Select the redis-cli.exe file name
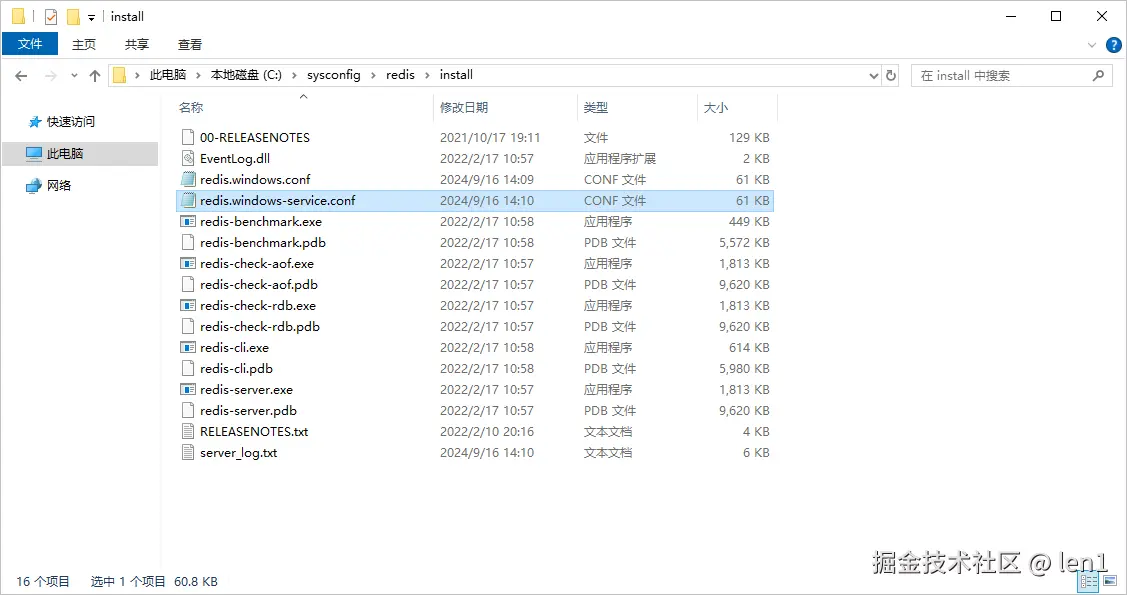The width and height of the screenshot is (1127, 595). point(234,348)
